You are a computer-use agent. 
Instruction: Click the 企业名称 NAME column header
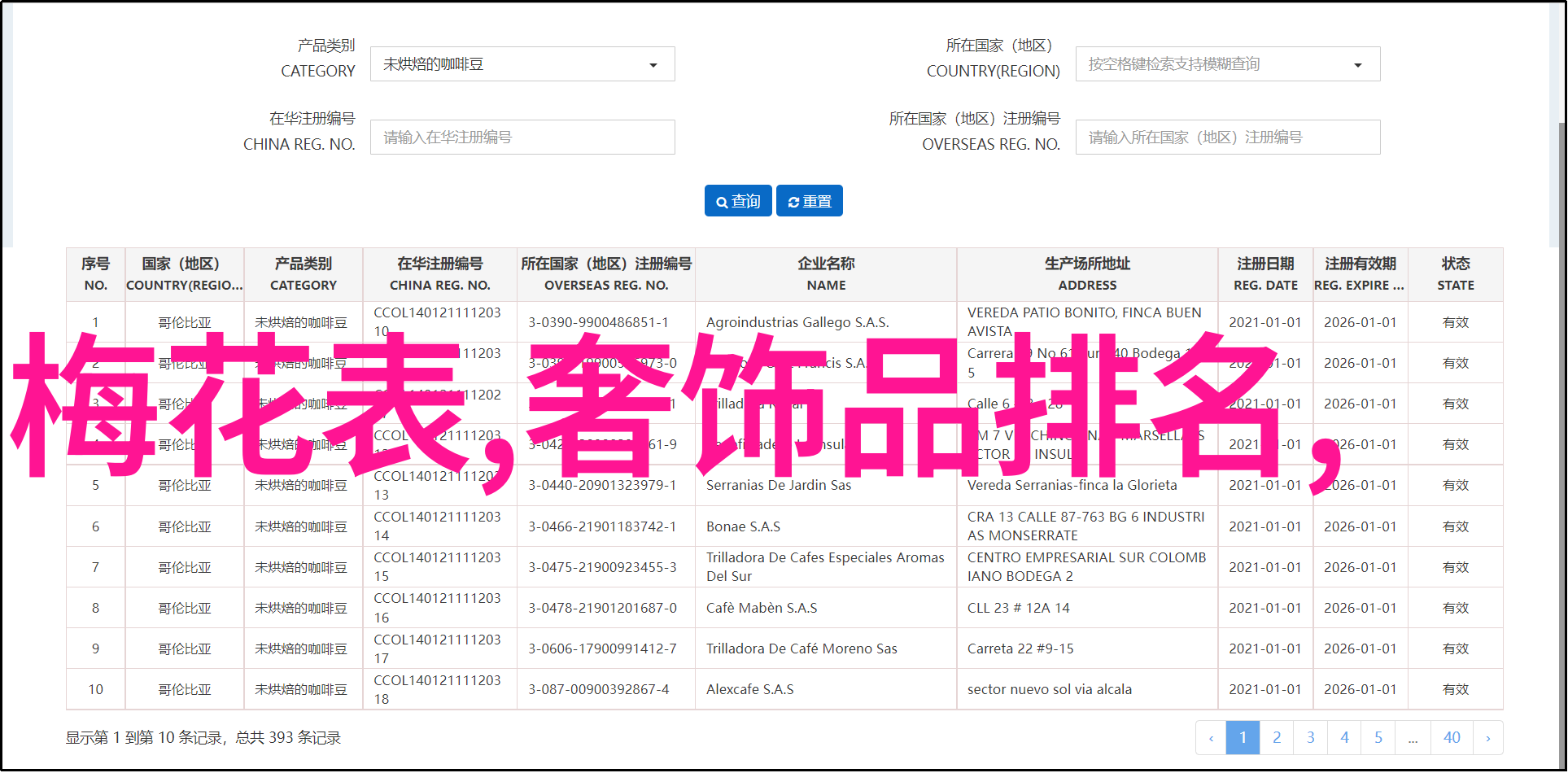(x=826, y=274)
